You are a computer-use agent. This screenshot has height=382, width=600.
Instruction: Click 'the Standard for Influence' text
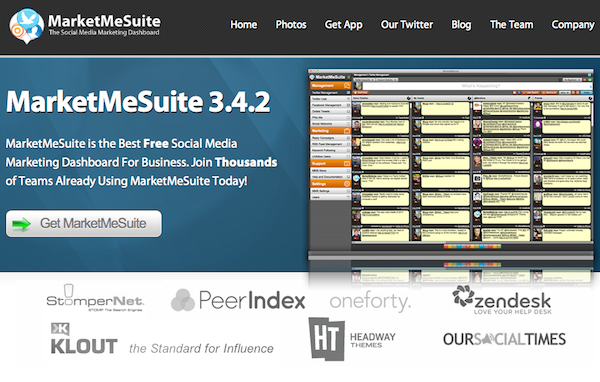(x=201, y=348)
